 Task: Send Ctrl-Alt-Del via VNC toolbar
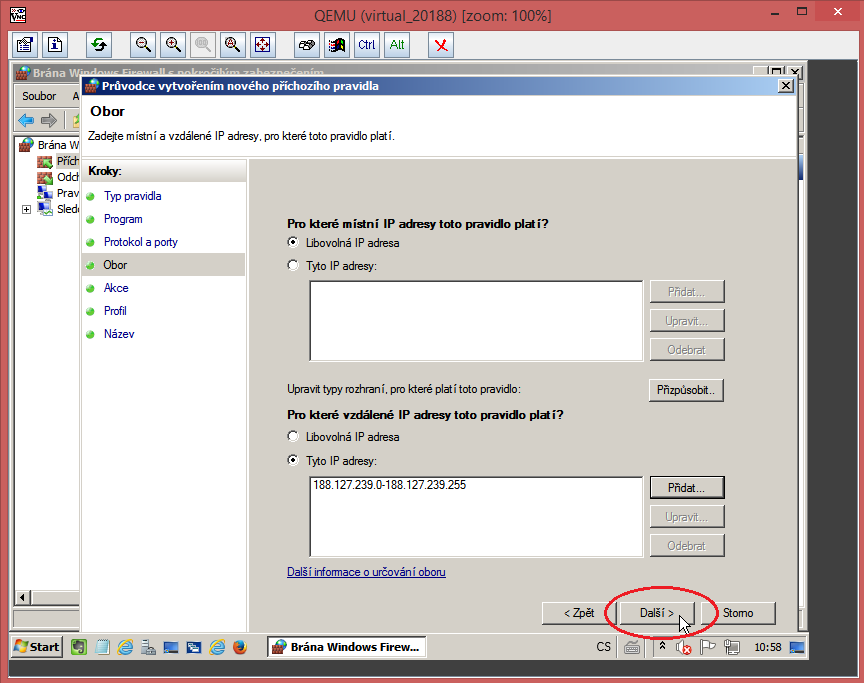307,45
